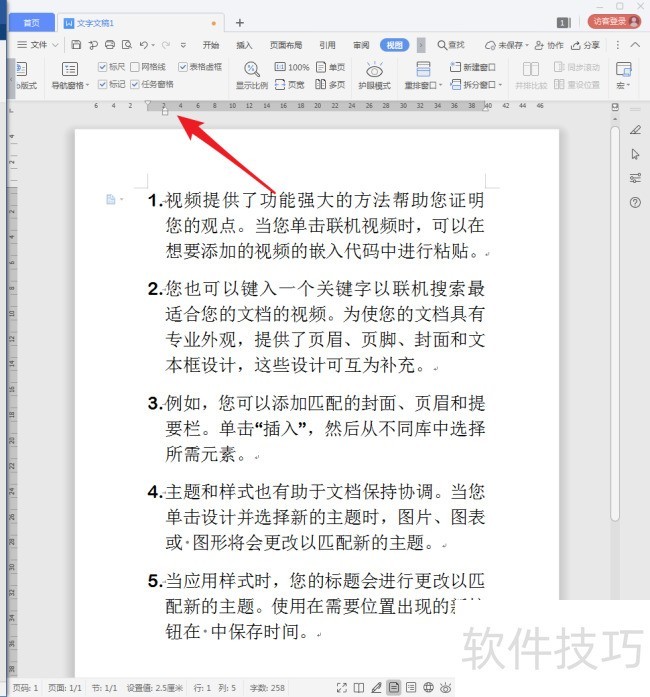Click 字数: 258 word count in status bar
650x697 pixels.
(x=267, y=688)
